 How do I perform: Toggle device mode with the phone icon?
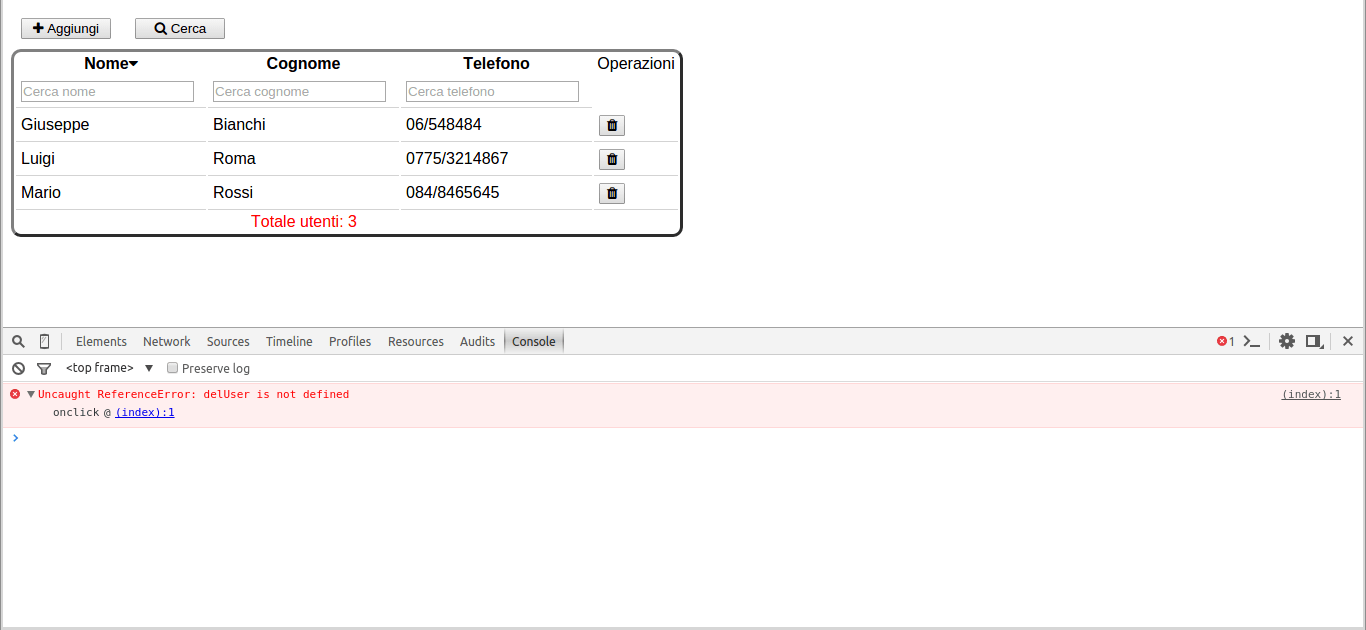click(x=44, y=341)
